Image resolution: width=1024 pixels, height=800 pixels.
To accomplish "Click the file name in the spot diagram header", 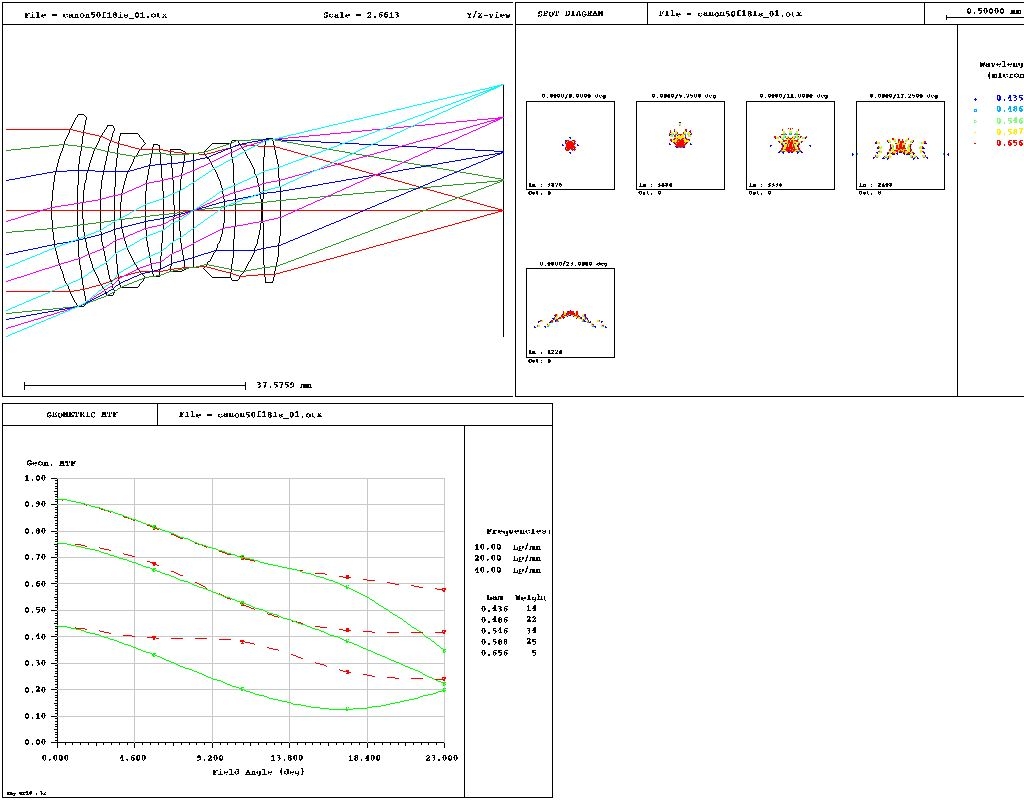I will click(x=730, y=14).
